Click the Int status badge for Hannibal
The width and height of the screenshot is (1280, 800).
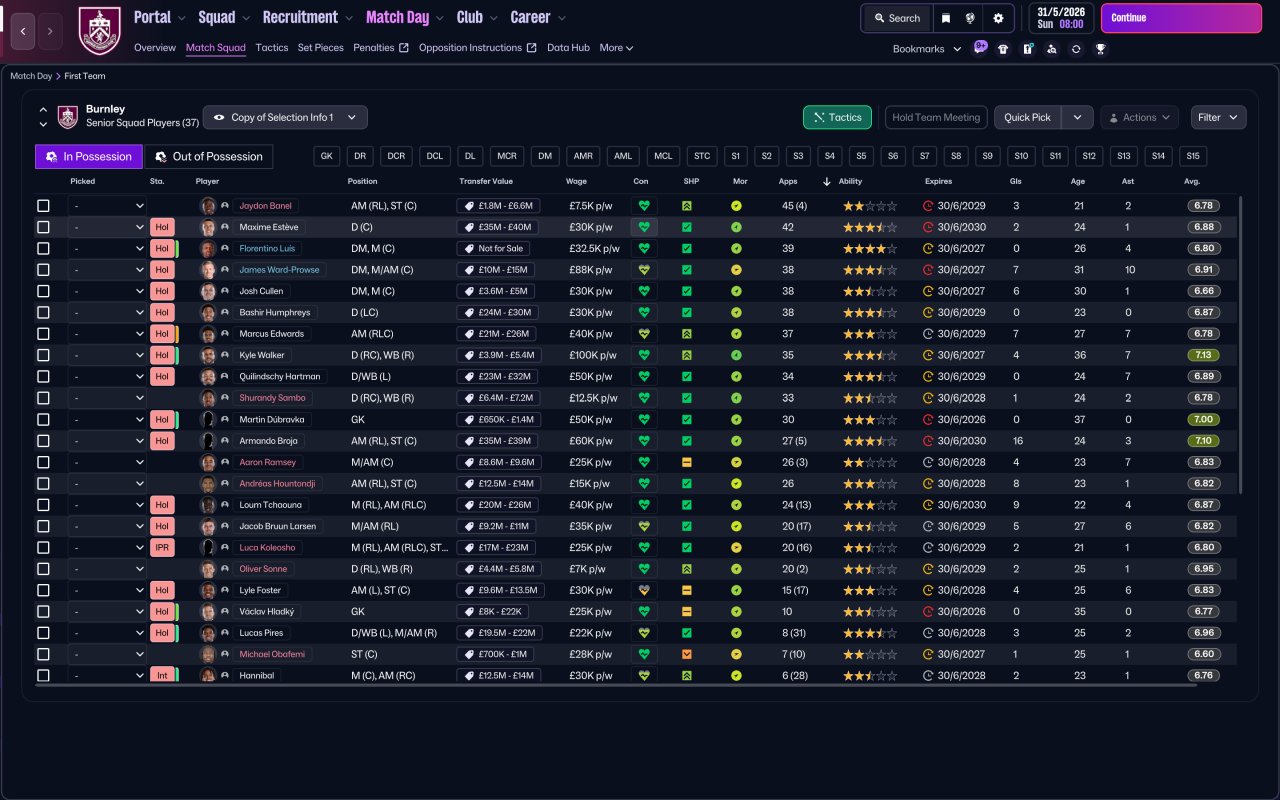(162, 676)
